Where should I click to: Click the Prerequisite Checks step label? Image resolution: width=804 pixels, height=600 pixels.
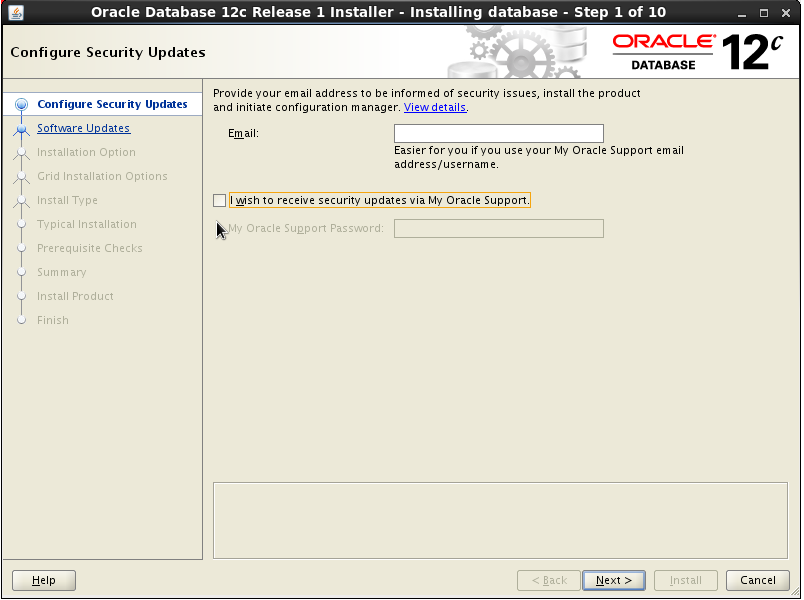click(x=90, y=248)
